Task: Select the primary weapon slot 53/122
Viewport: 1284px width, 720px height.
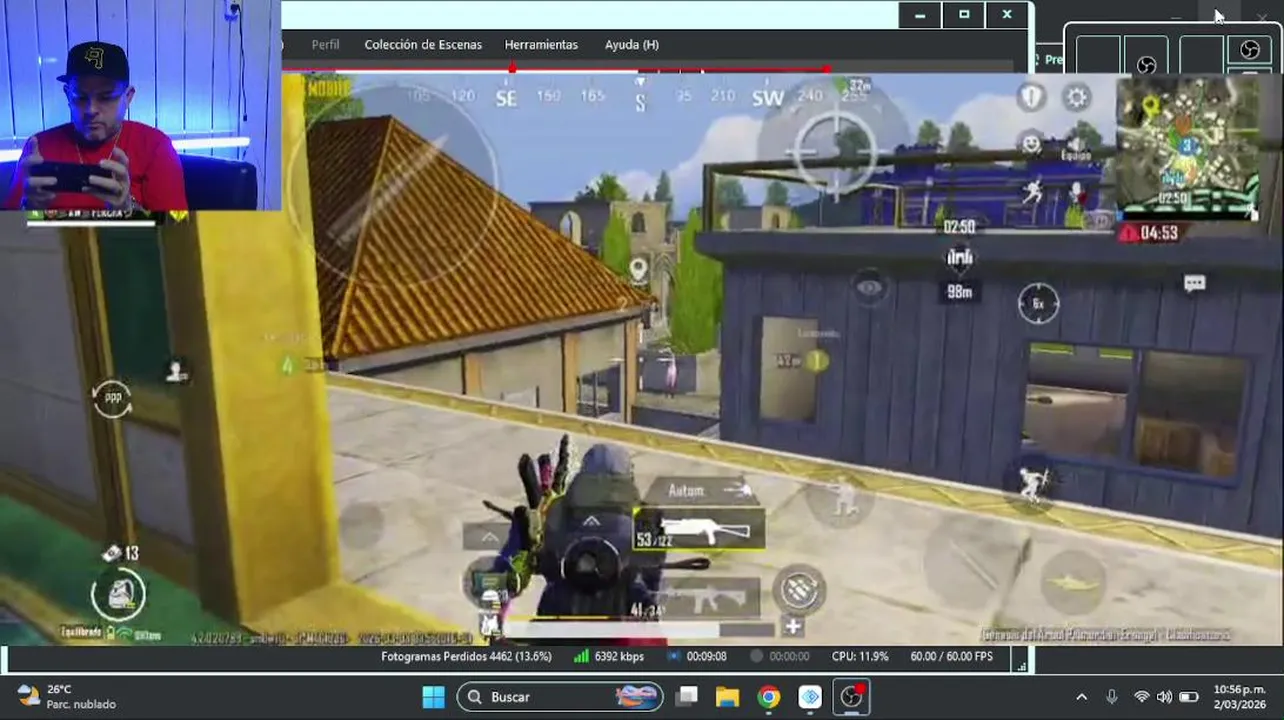Action: click(699, 530)
